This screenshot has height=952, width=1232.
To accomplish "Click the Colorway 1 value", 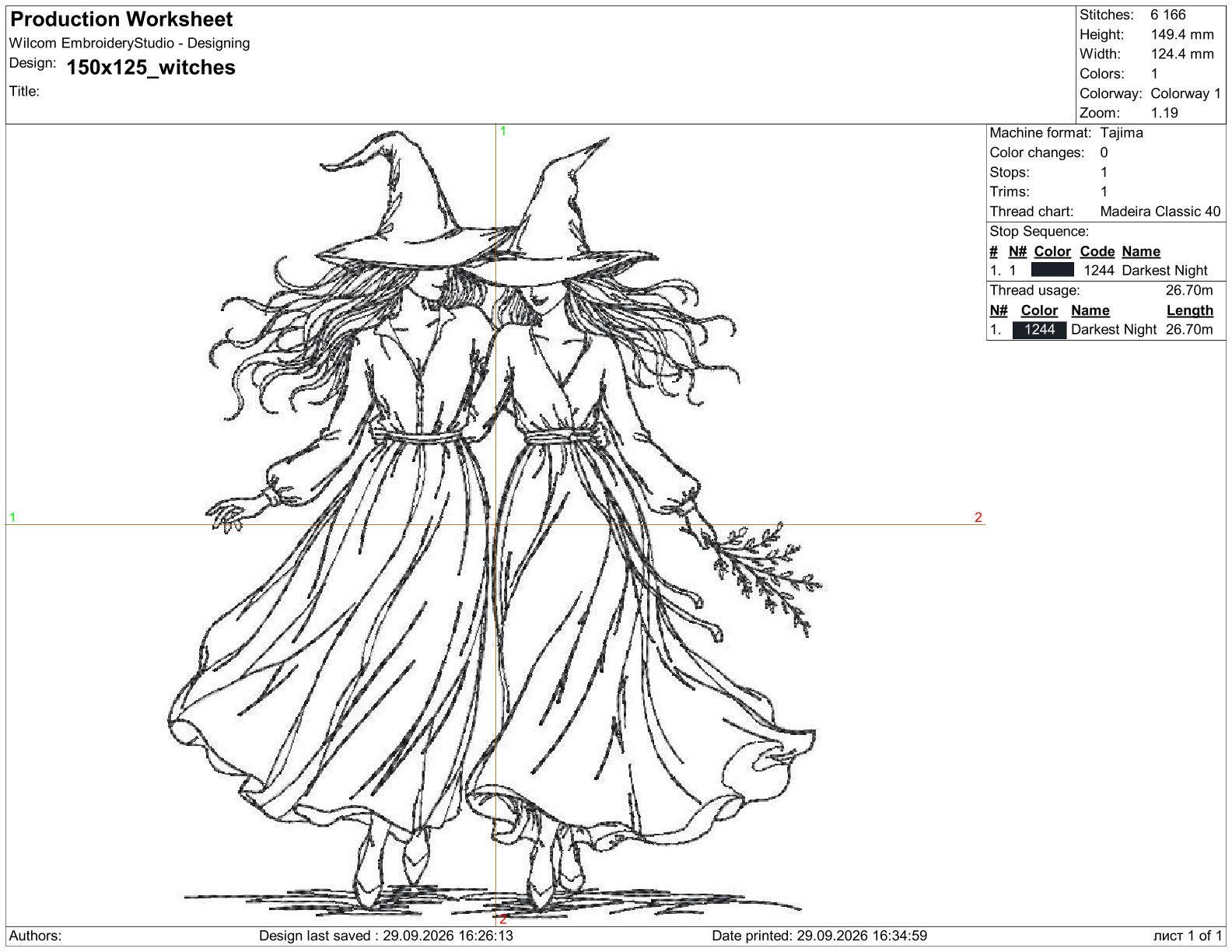I will click(x=1186, y=93).
